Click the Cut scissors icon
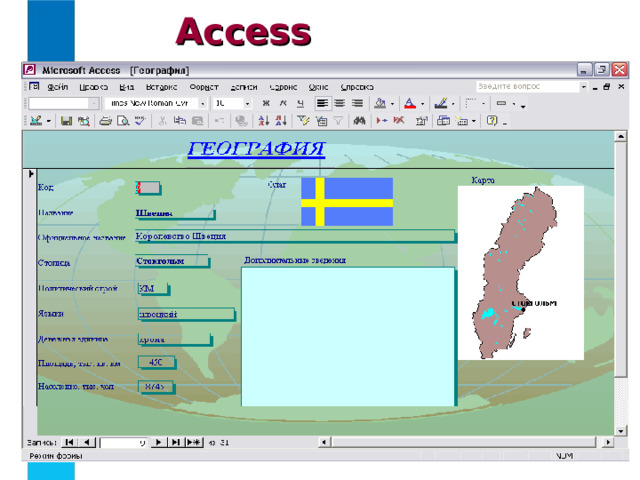Screen dimensions: 640x480 click(x=162, y=121)
